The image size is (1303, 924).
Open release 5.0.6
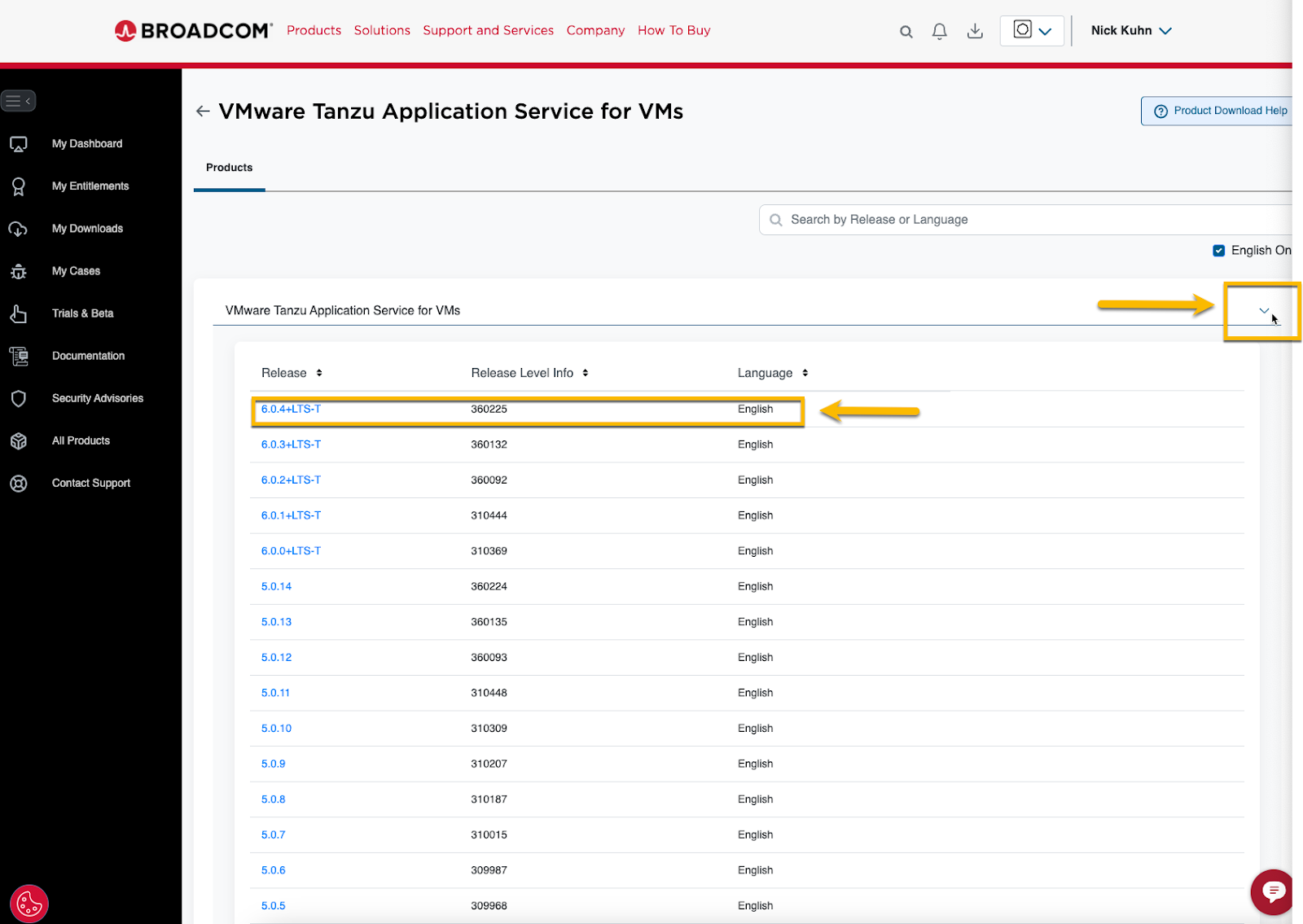tap(273, 870)
